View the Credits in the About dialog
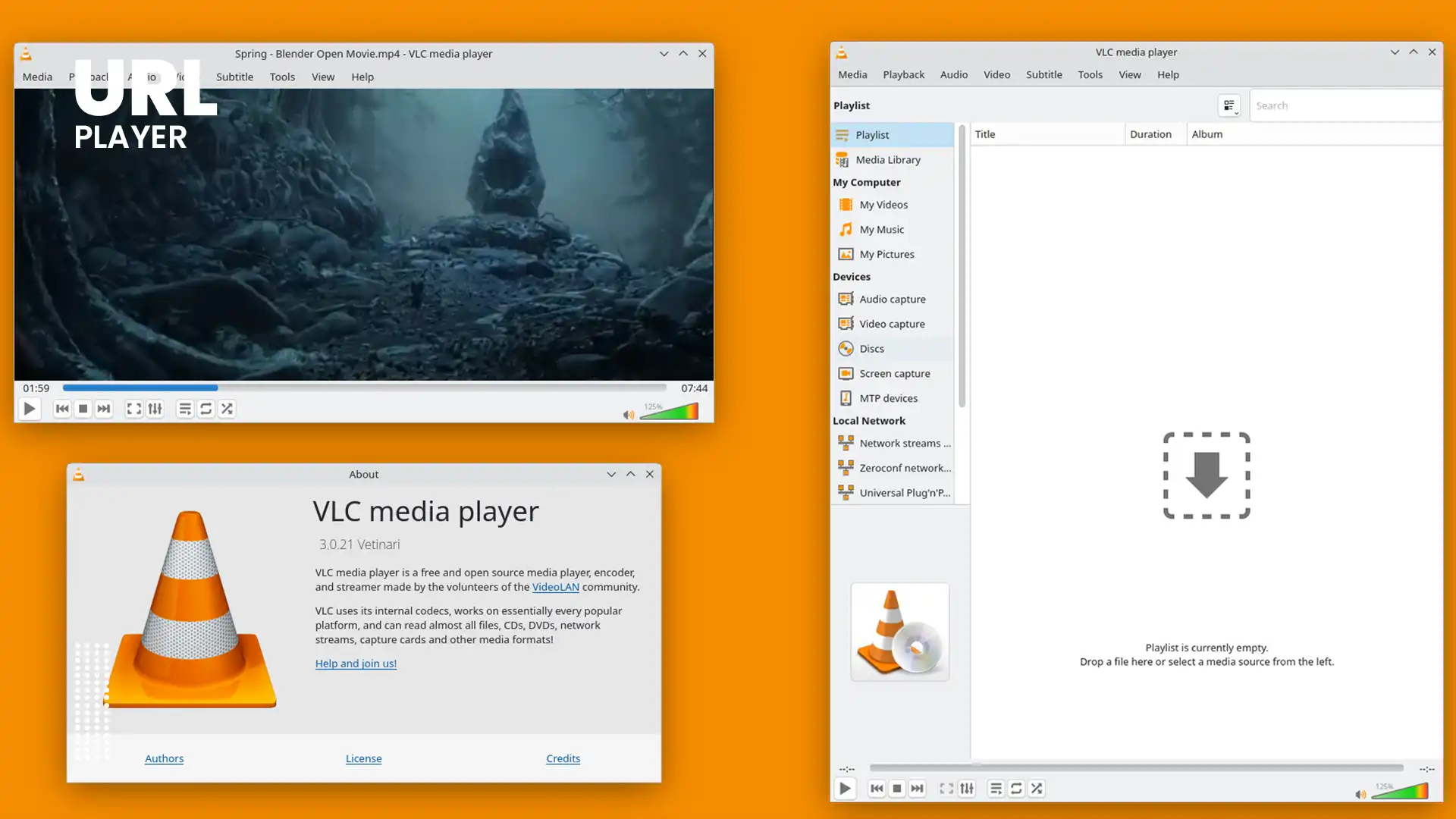Screen dimensions: 1456x819 pyautogui.click(x=563, y=758)
